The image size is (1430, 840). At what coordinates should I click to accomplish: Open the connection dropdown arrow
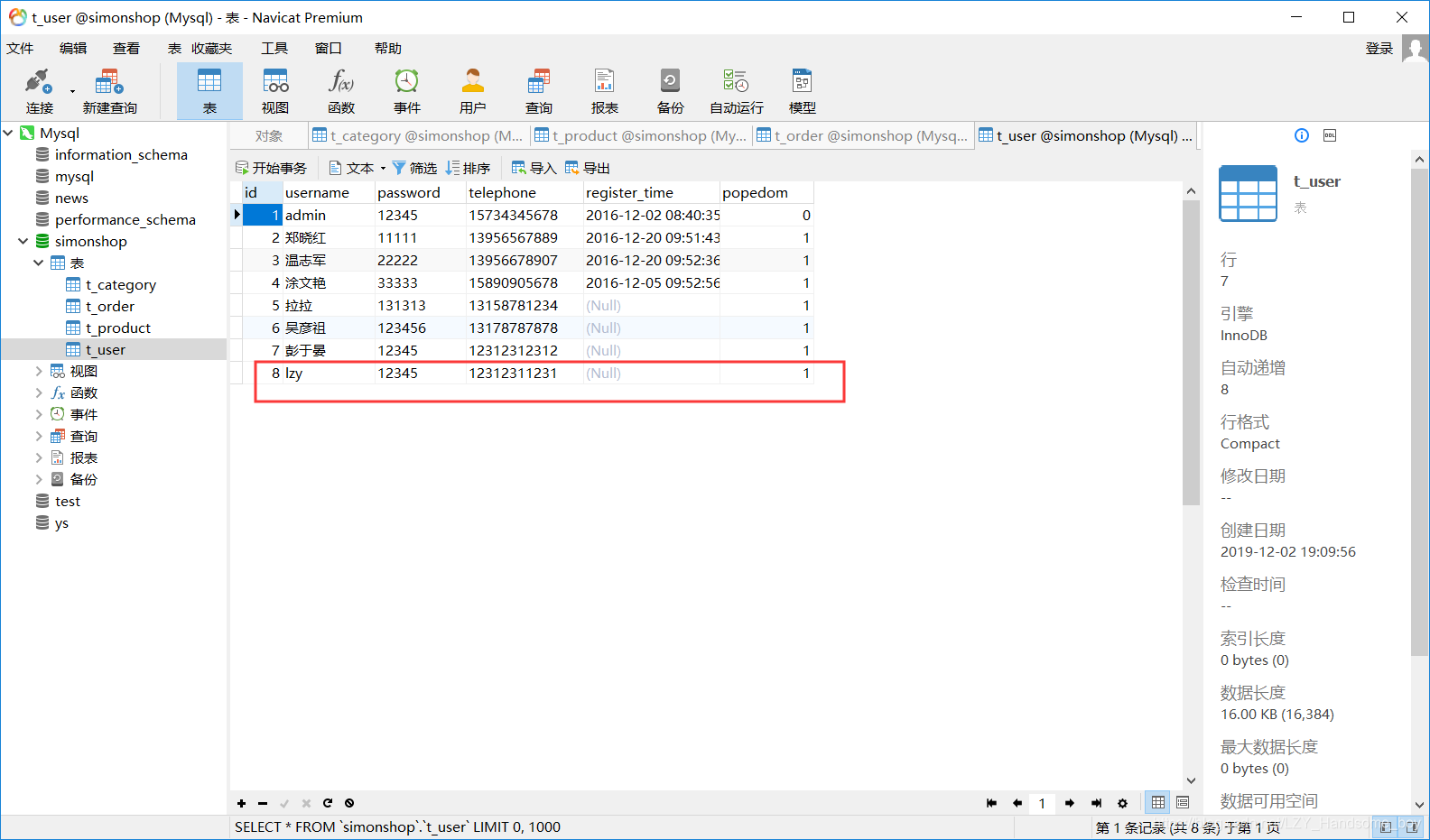[x=72, y=91]
